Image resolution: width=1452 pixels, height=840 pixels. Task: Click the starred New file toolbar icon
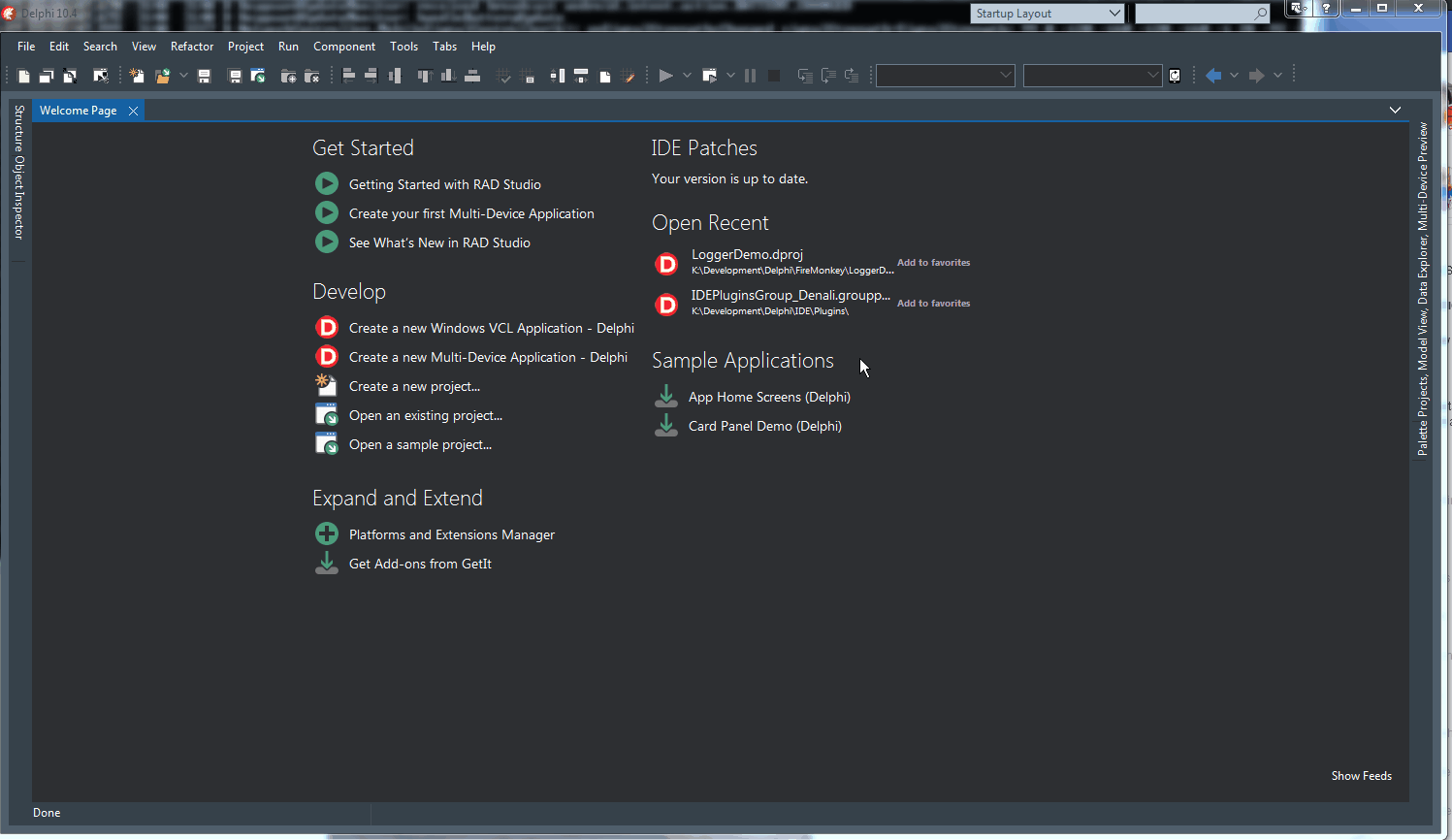coord(137,76)
